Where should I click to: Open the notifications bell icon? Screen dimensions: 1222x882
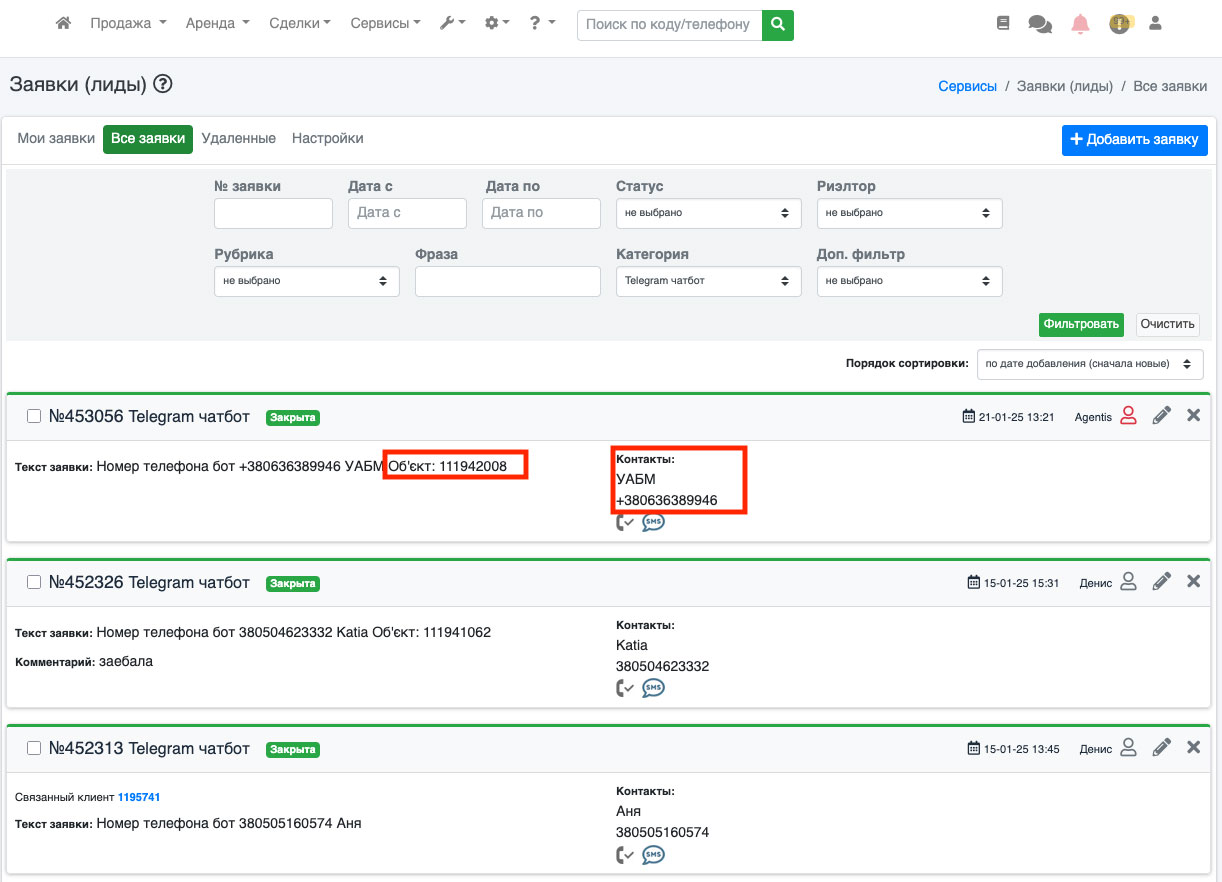pyautogui.click(x=1080, y=24)
